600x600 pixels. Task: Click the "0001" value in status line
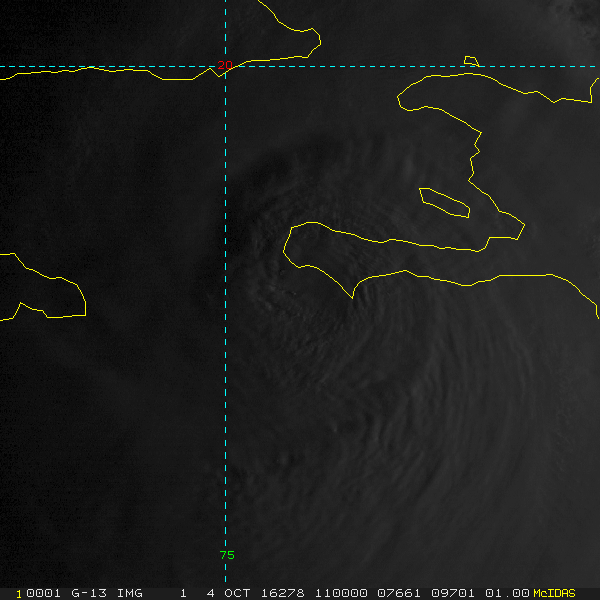coord(43,593)
